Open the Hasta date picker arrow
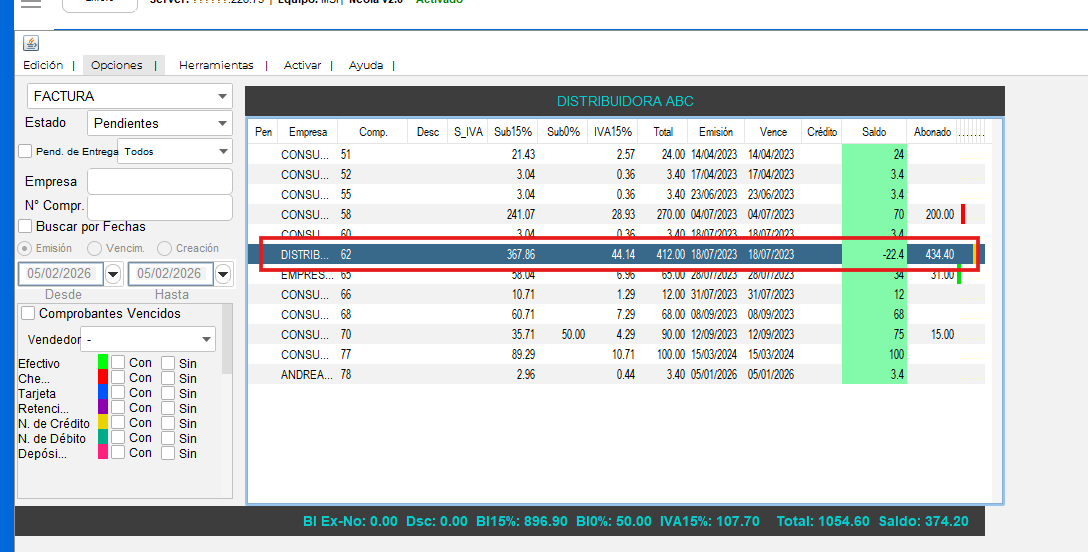The width and height of the screenshot is (1088, 552). point(222,274)
